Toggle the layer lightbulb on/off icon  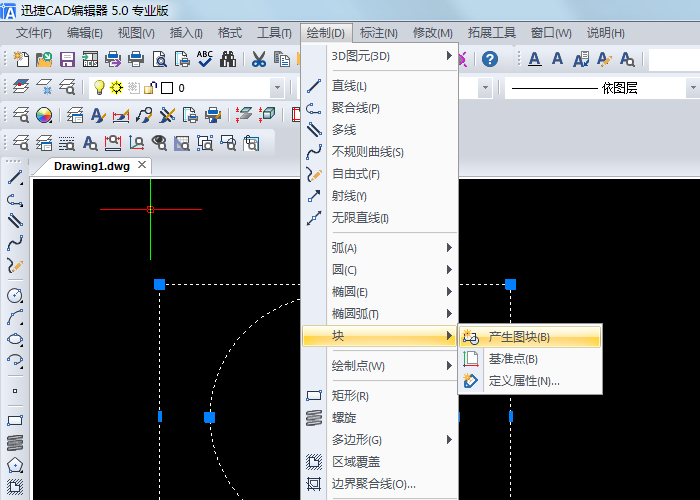tap(99, 88)
